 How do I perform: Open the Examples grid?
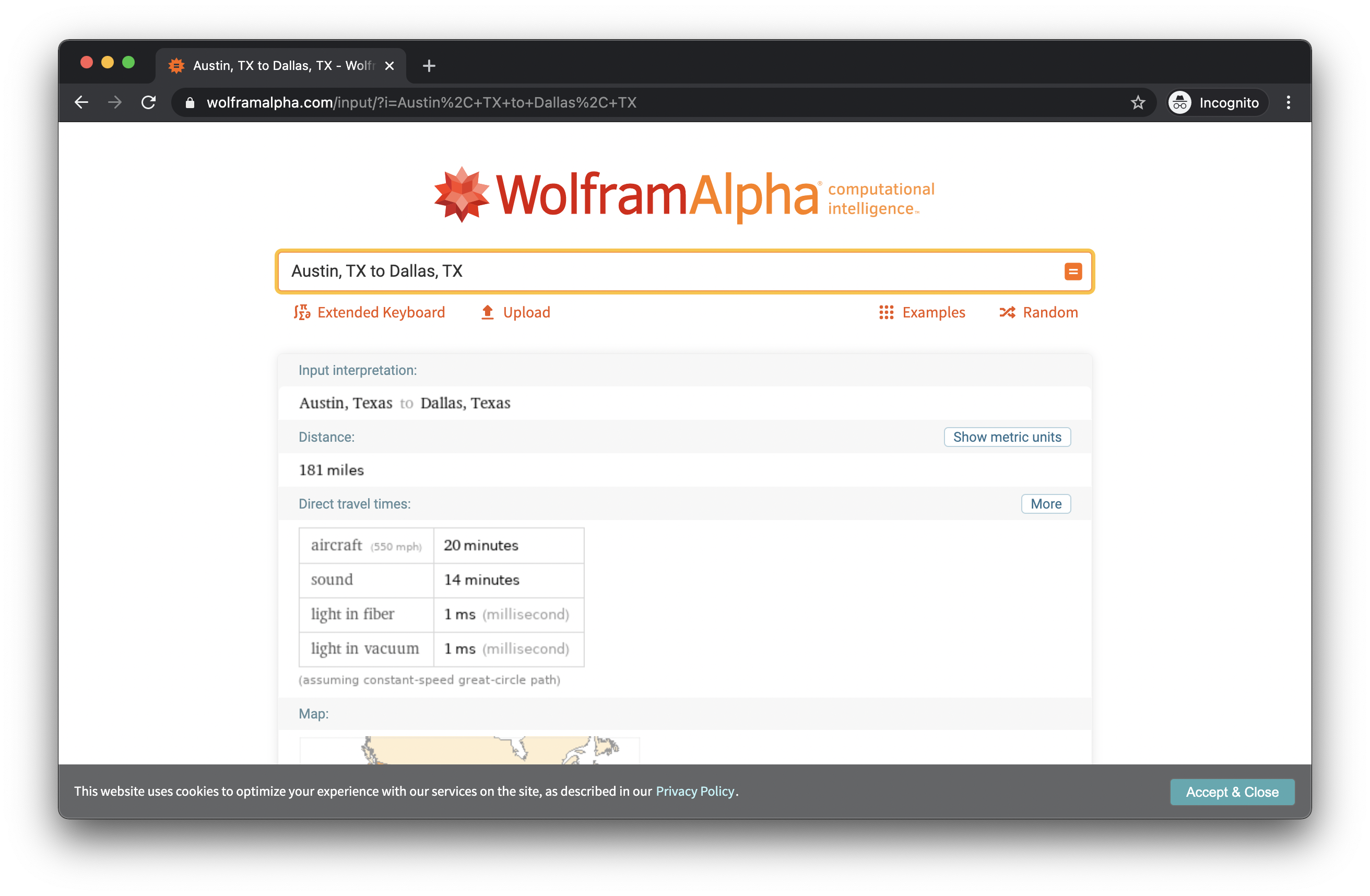pos(922,313)
